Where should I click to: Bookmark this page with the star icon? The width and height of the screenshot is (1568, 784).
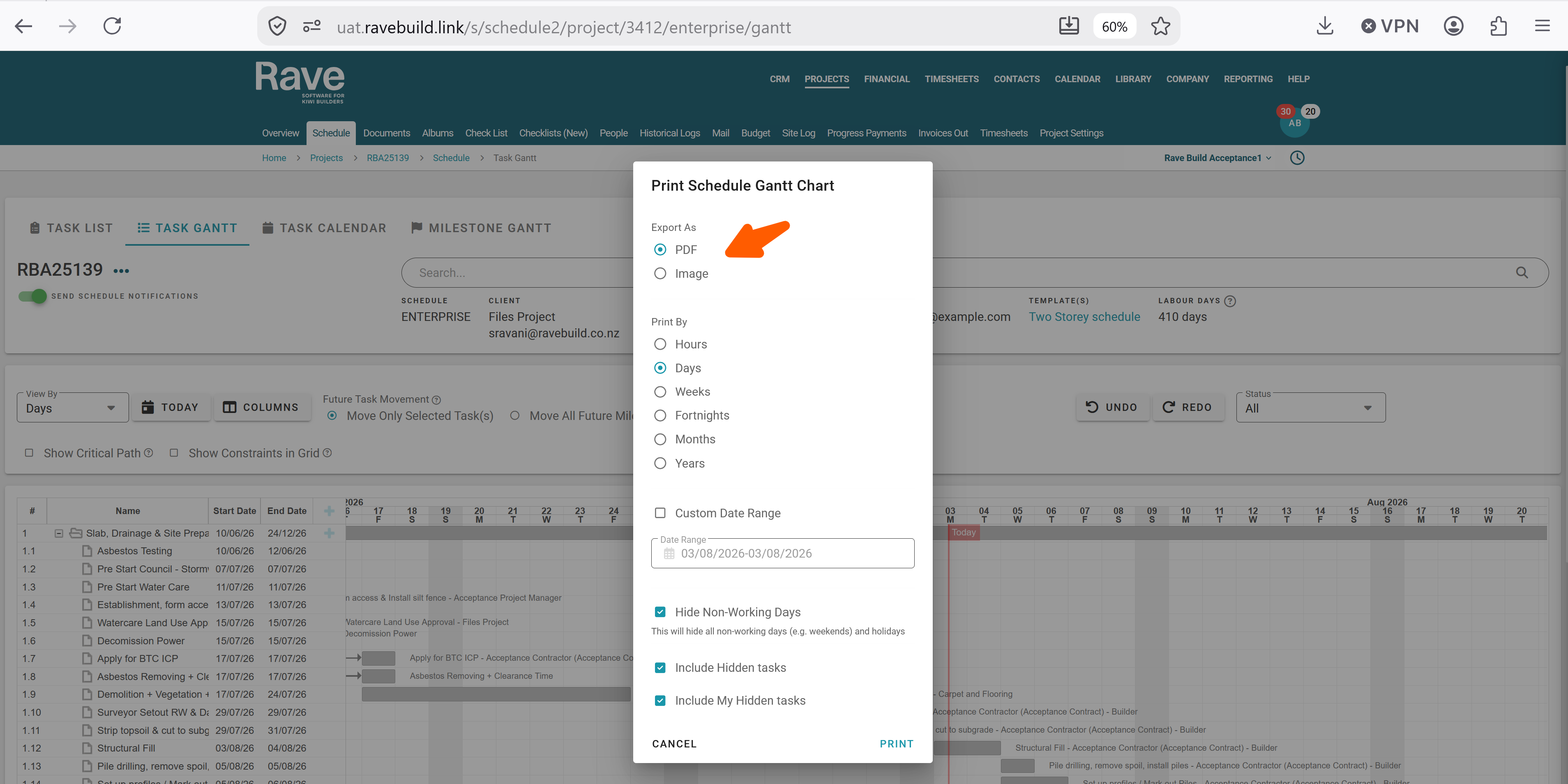coord(1160,26)
